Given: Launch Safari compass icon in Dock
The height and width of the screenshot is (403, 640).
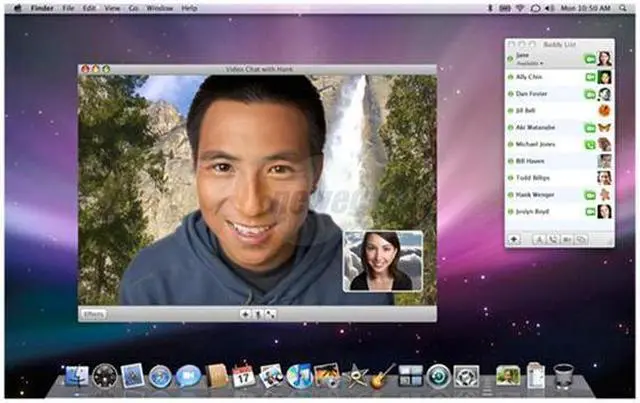Looking at the screenshot, I should 160,376.
